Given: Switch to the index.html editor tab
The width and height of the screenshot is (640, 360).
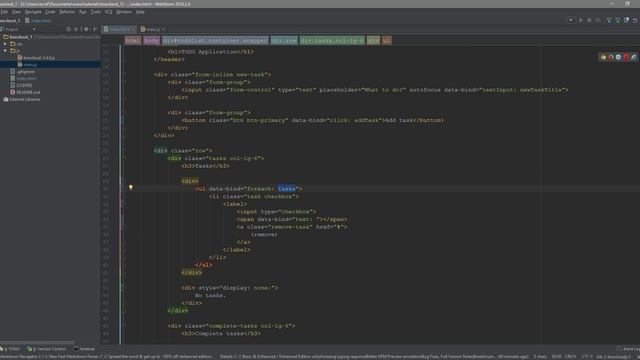Looking at the screenshot, I should coord(119,29).
